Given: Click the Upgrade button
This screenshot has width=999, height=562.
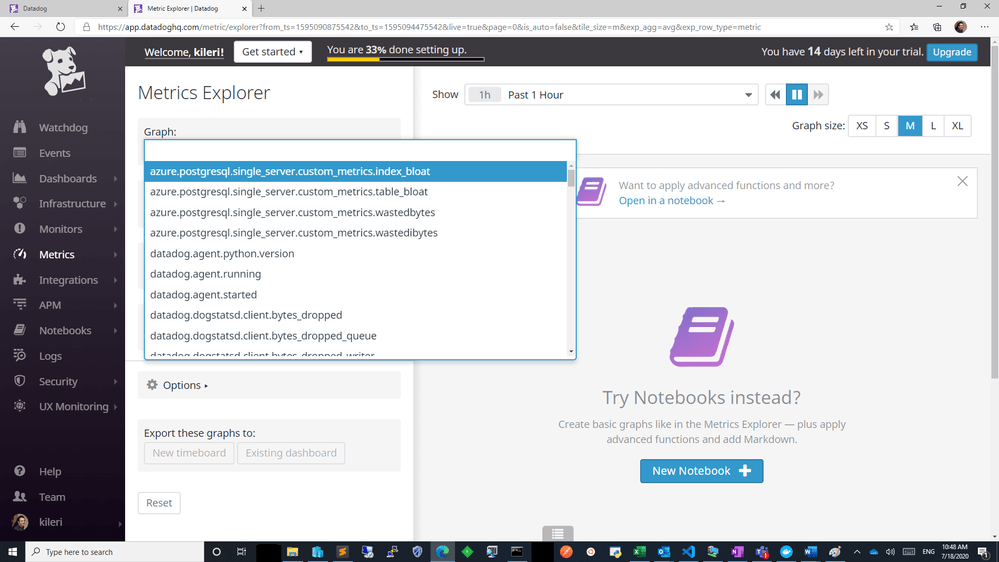Looking at the screenshot, I should 952,52.
